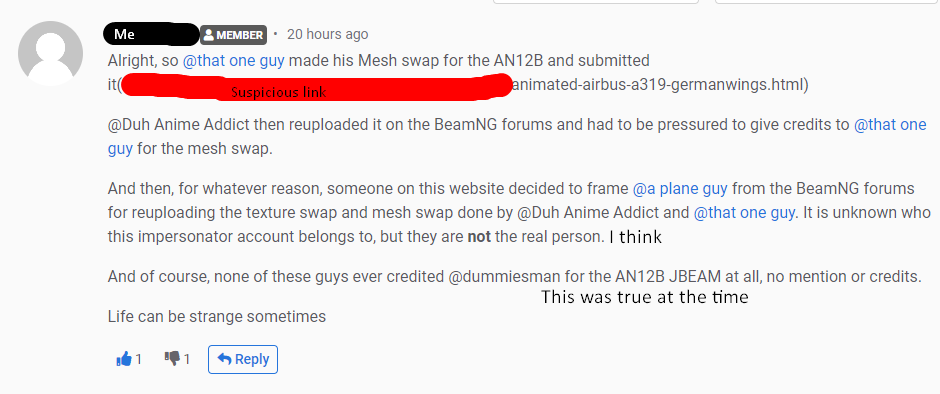Click the bold word "not" in the comment
Image resolution: width=940 pixels, height=394 pixels.
click(x=479, y=237)
